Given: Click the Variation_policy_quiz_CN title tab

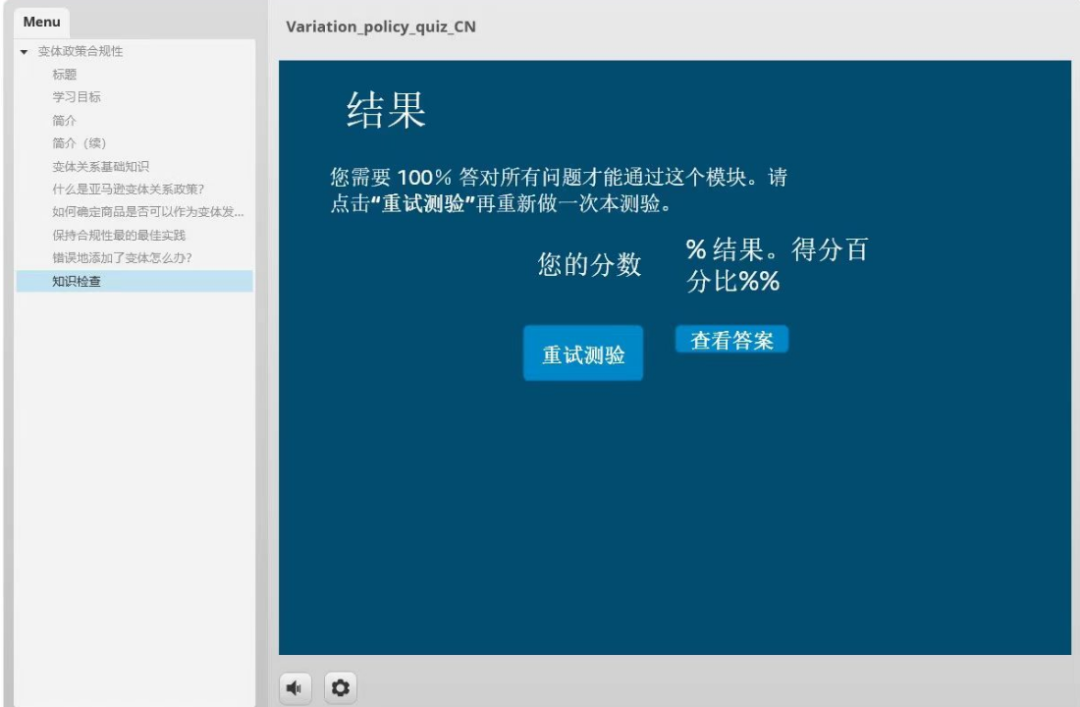Looking at the screenshot, I should tap(381, 27).
